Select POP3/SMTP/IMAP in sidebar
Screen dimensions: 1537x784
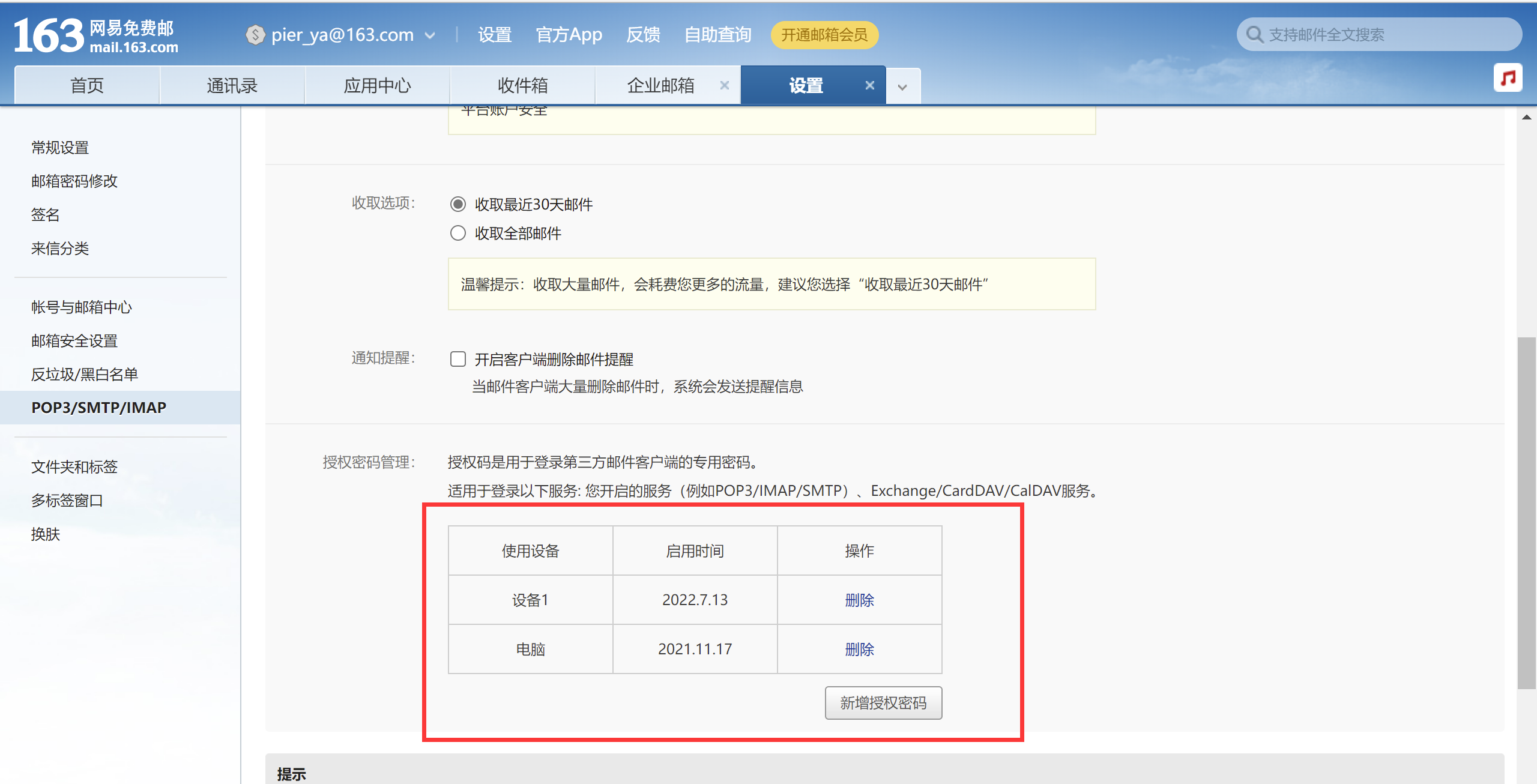tap(120, 408)
